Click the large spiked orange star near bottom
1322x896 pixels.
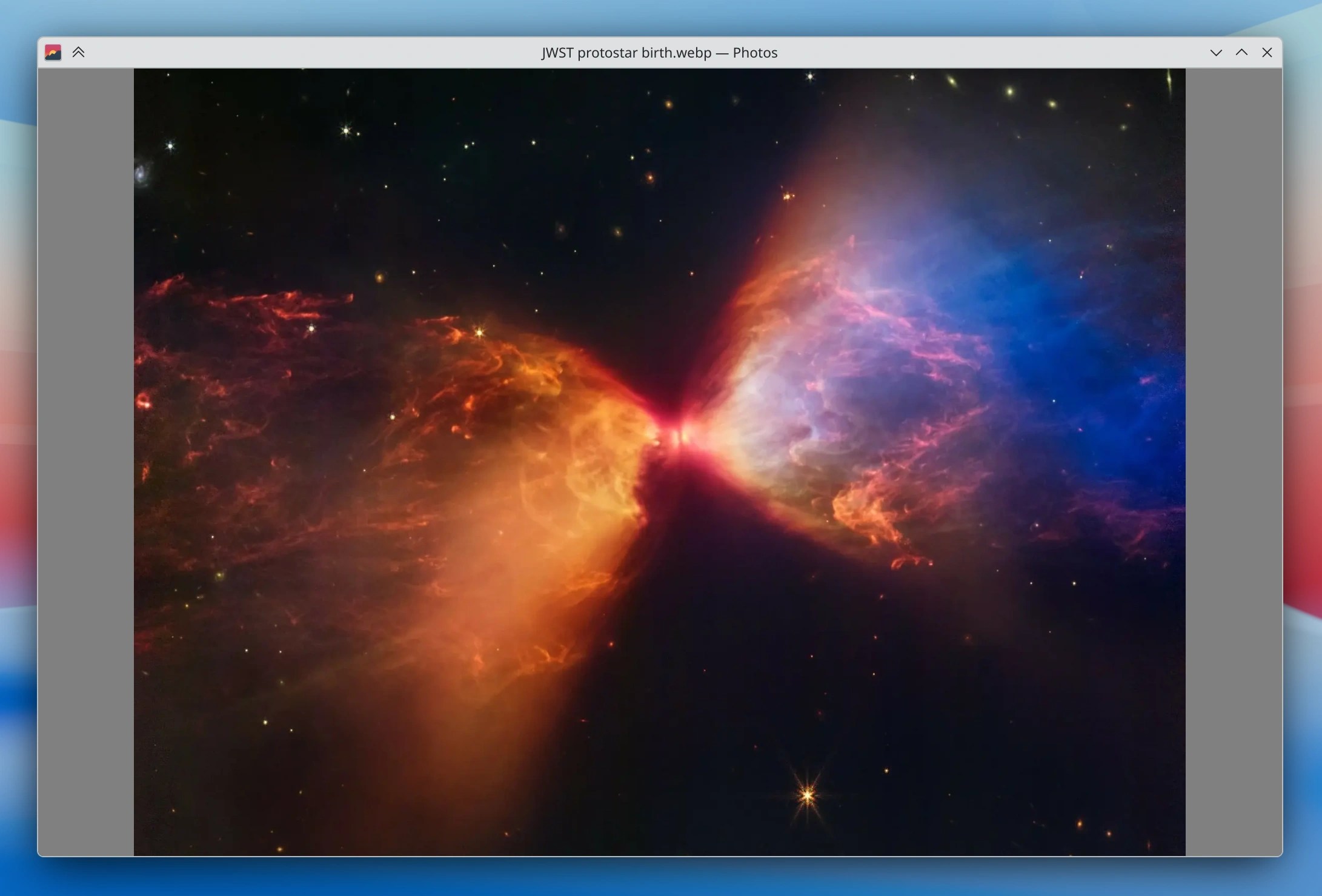[808, 794]
